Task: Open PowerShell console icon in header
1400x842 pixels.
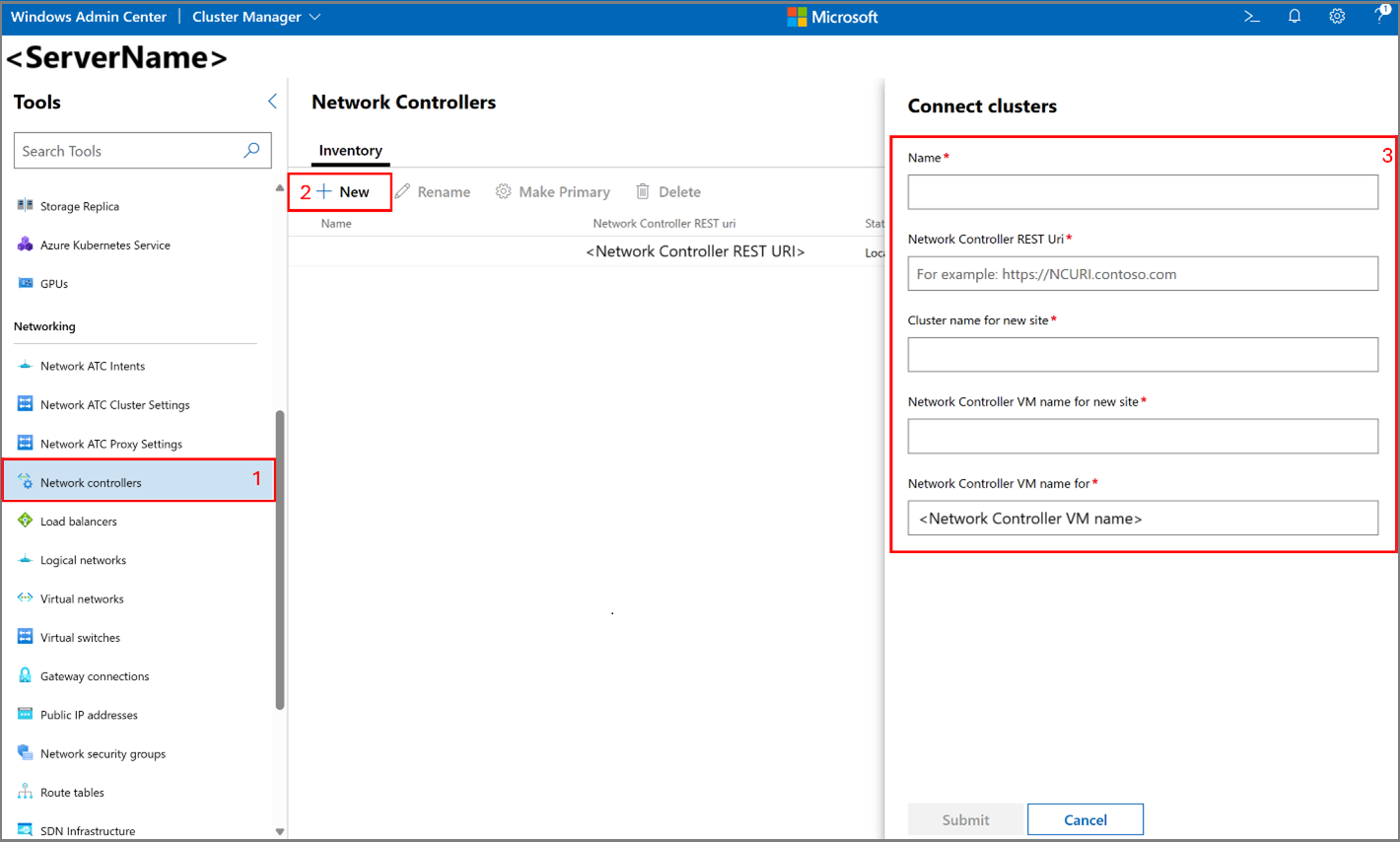Action: tap(1251, 17)
